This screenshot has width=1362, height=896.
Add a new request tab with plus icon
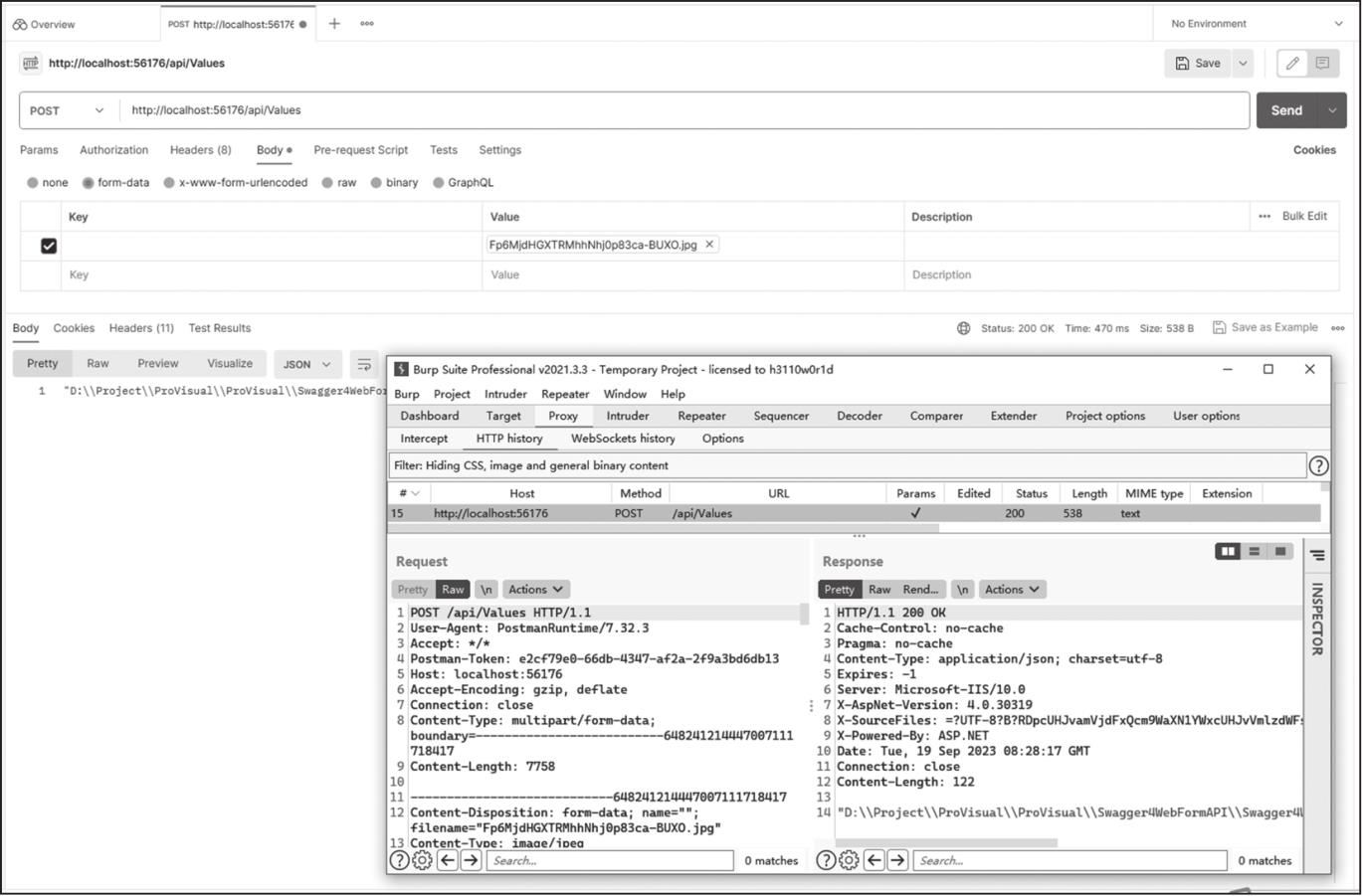pyautogui.click(x=334, y=24)
